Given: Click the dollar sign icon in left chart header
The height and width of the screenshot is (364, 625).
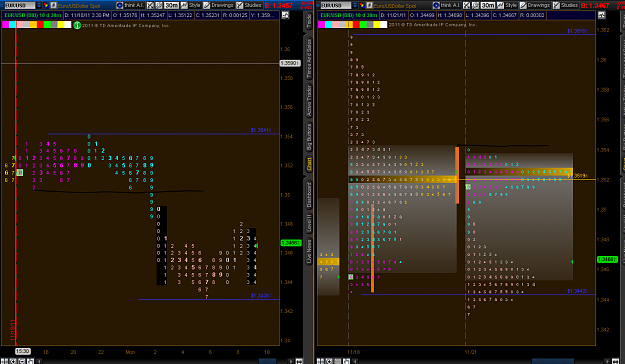Looking at the screenshot, I should (53, 5).
